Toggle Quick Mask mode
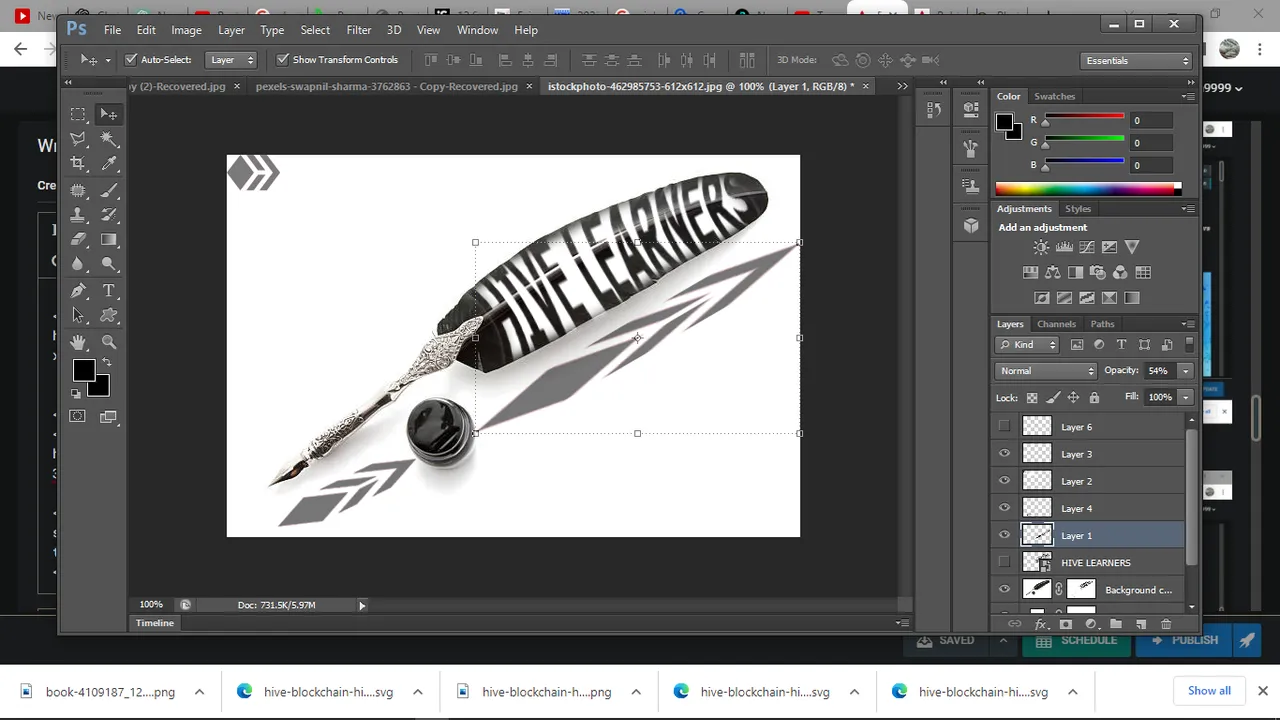 coord(78,416)
